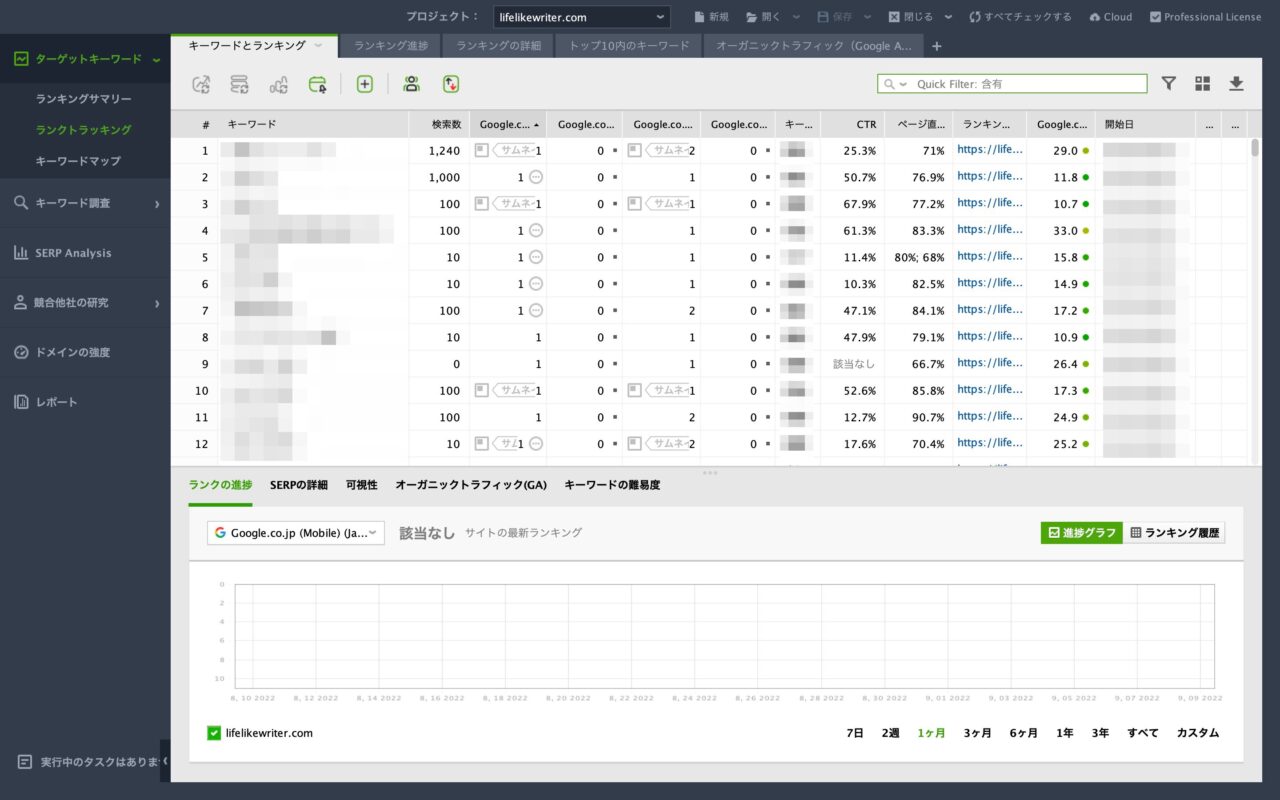
Task: Click the scheduled calendar task icon
Action: point(317,84)
